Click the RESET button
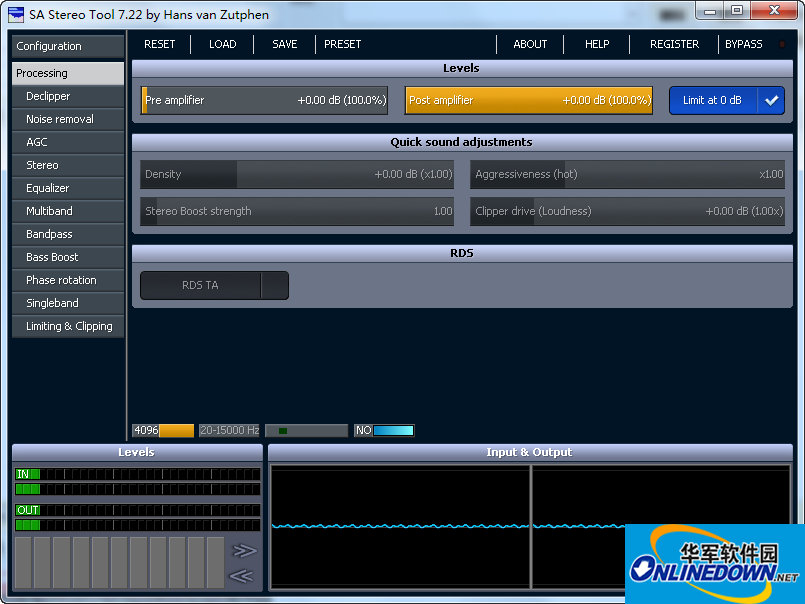 (x=159, y=44)
